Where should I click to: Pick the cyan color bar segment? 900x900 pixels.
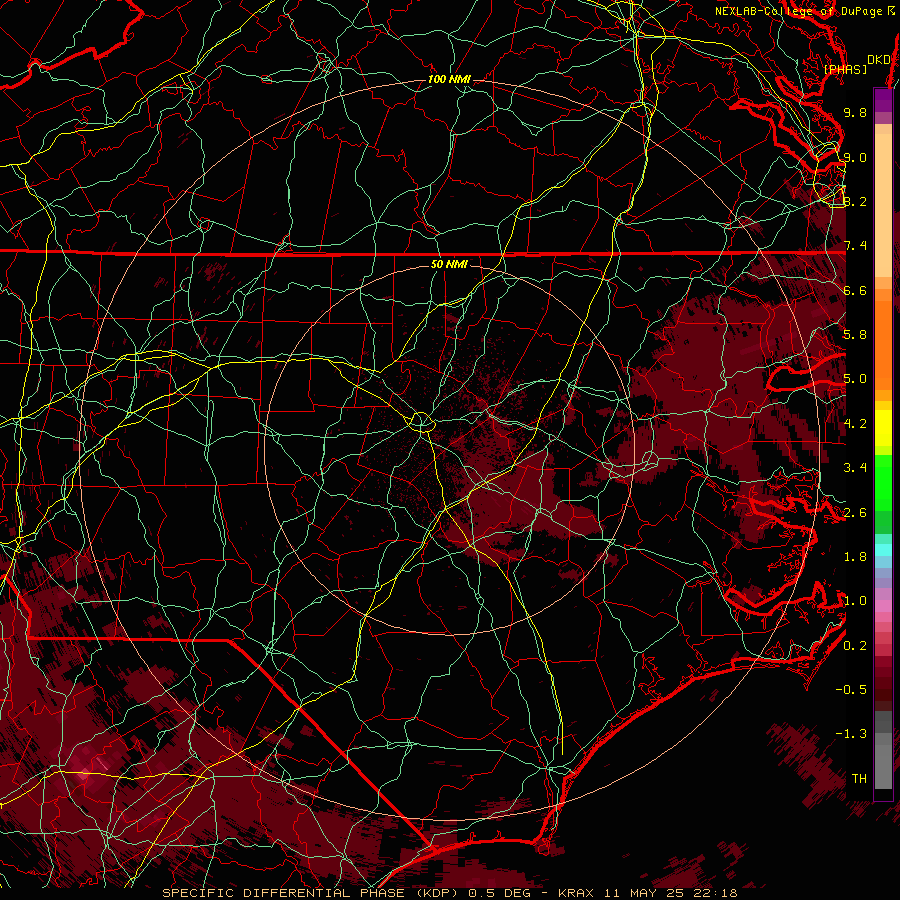[883, 550]
